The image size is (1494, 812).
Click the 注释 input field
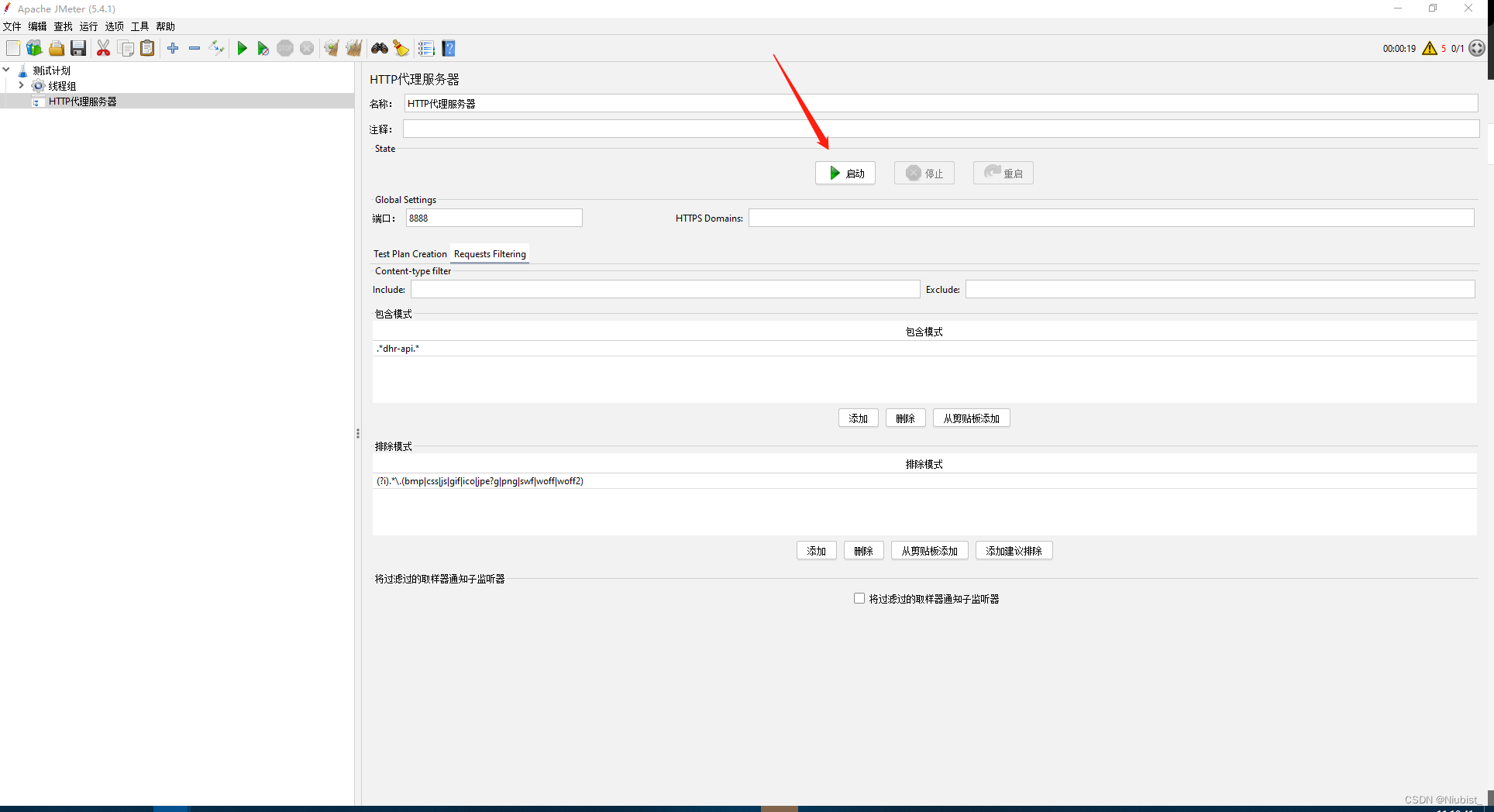coord(941,129)
